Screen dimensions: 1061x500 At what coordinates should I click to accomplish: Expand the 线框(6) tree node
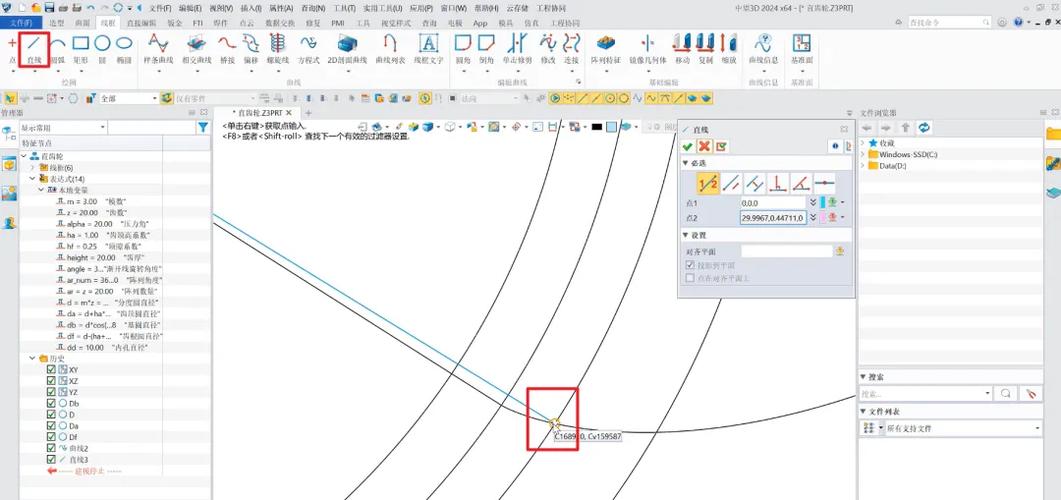tap(32, 167)
